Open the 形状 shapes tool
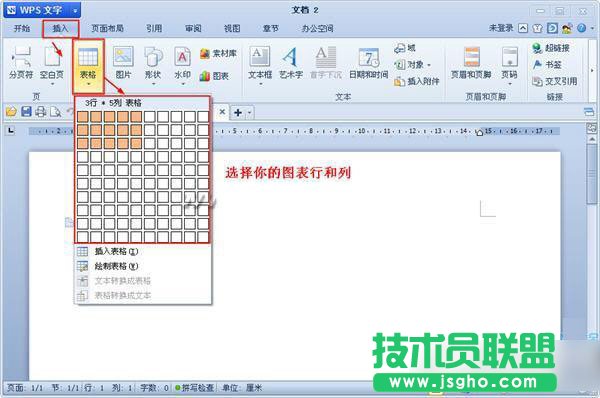The height and width of the screenshot is (398, 600). 153,63
